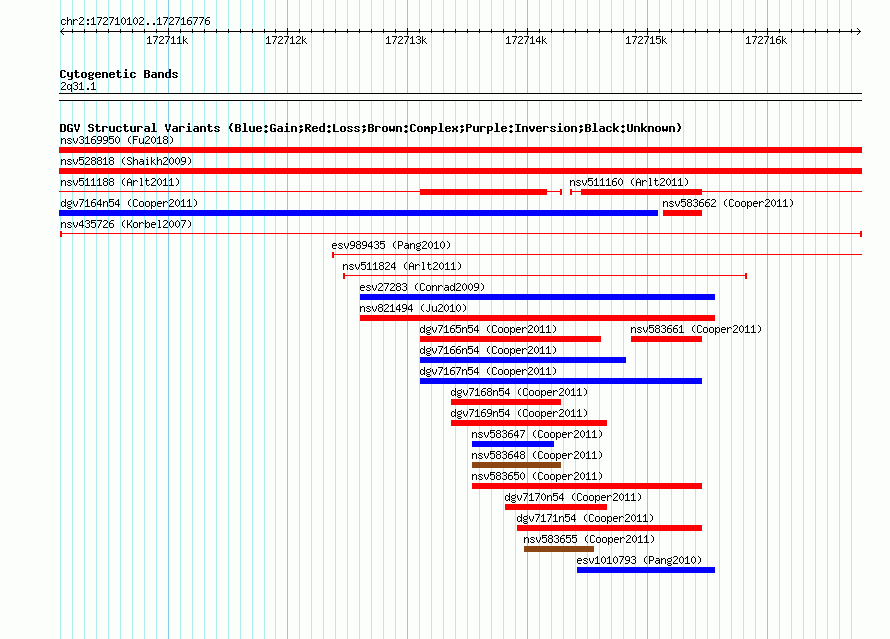The height and width of the screenshot is (639, 890).
Task: Click the Cytogenetic Bands track title
Action: pyautogui.click(x=119, y=74)
